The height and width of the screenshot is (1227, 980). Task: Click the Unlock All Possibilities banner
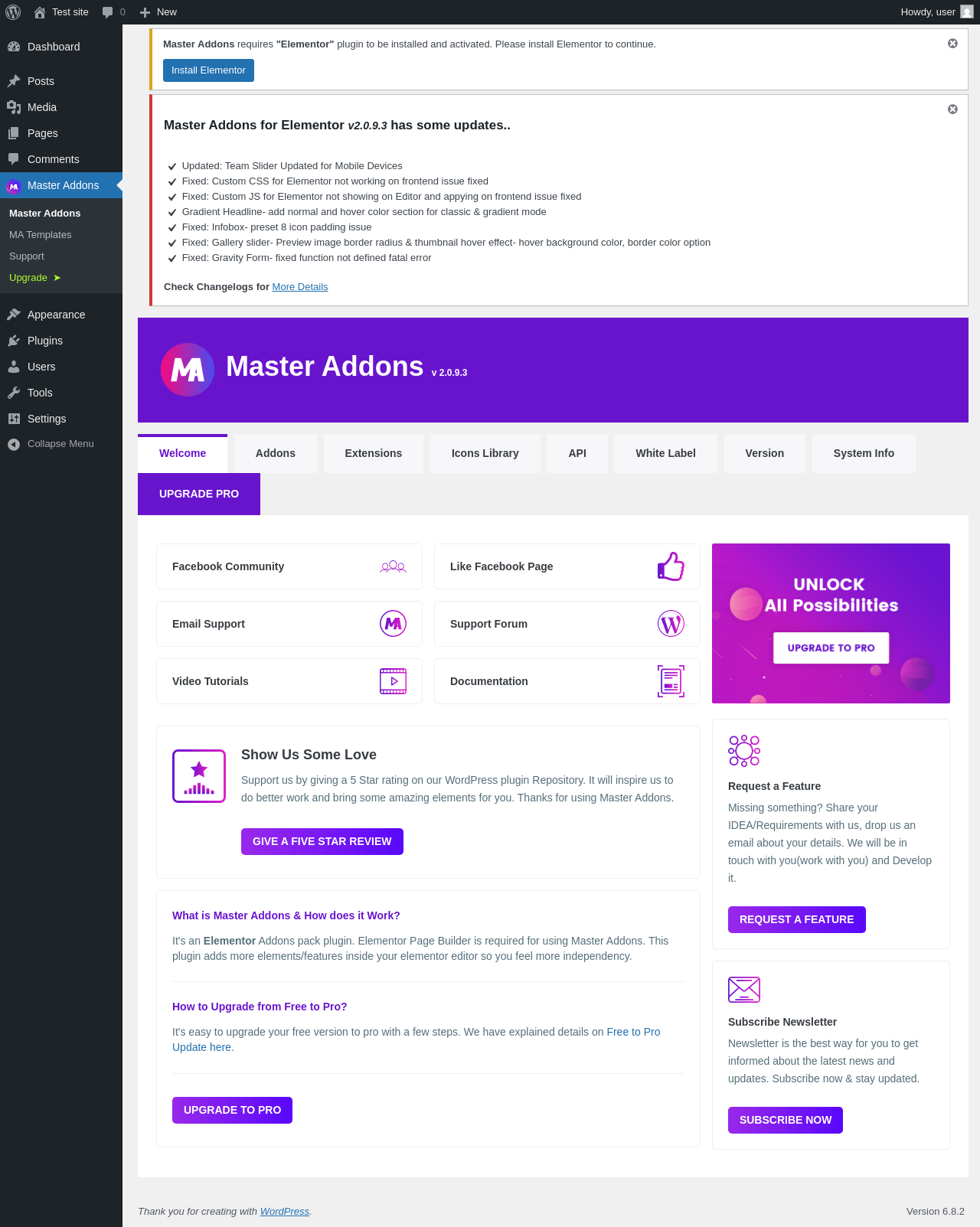pyautogui.click(x=831, y=623)
